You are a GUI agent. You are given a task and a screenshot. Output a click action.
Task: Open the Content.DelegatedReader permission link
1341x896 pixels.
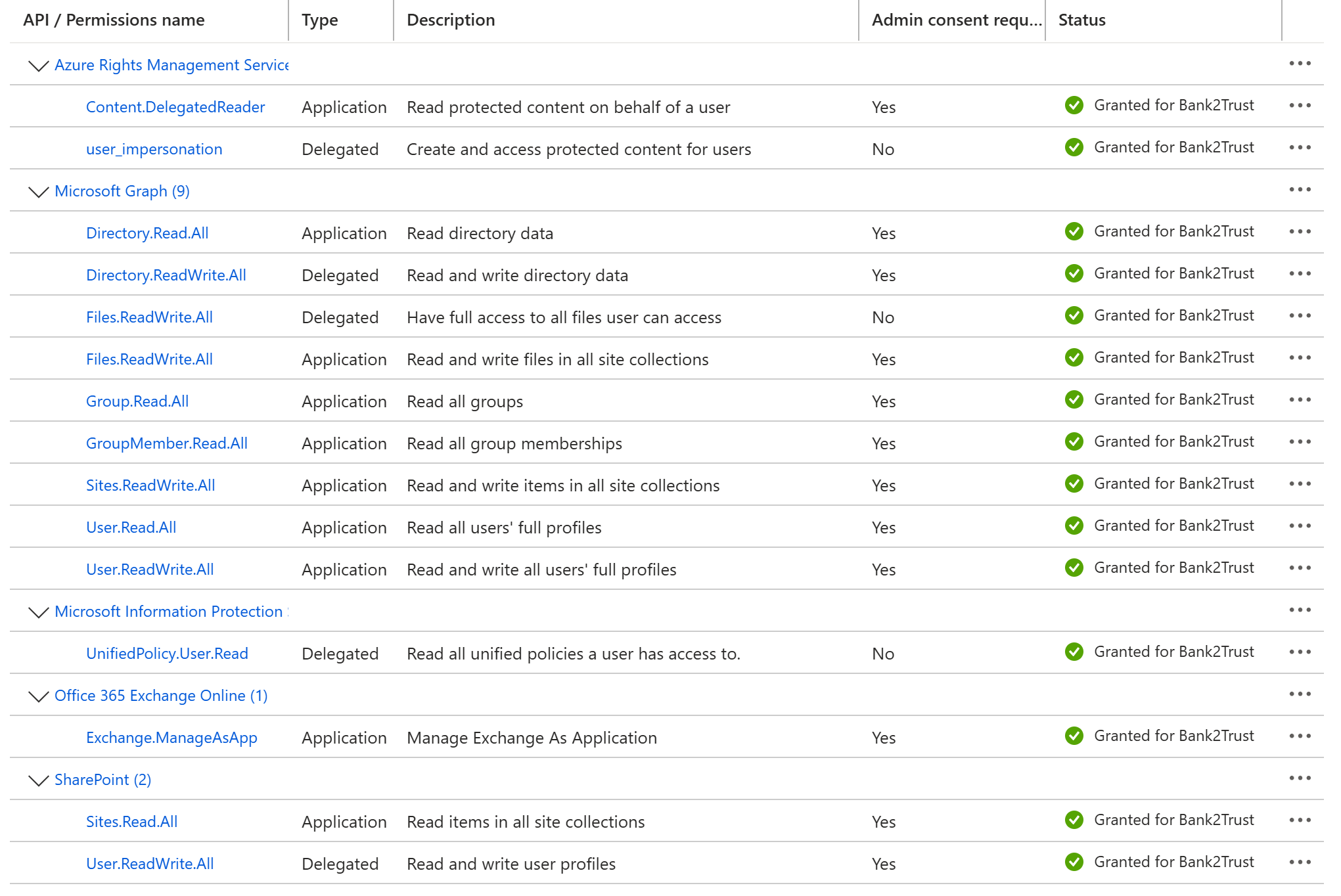coord(175,107)
